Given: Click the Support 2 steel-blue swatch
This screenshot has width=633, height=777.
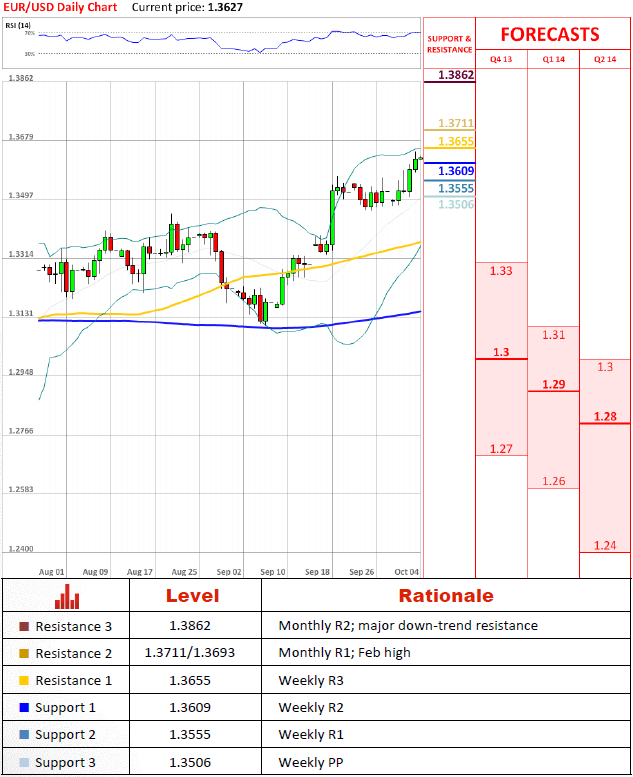Looking at the screenshot, I should (24, 734).
